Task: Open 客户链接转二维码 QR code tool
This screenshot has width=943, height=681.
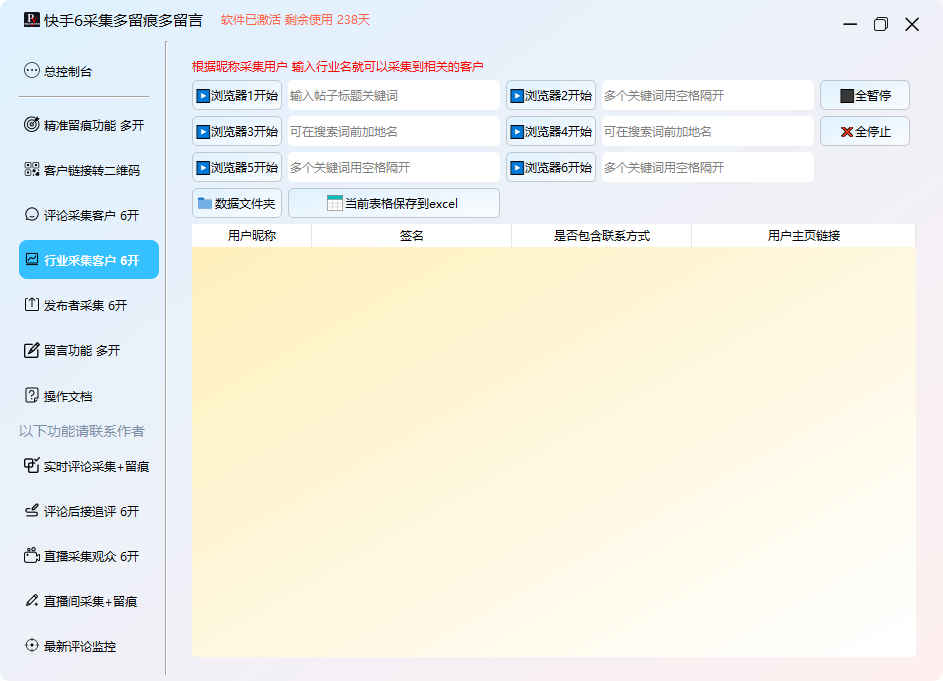Action: click(88, 170)
